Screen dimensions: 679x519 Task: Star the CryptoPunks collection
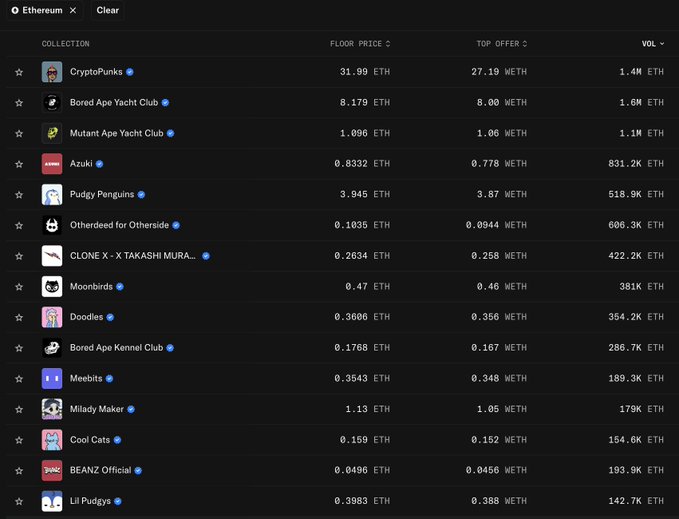[x=19, y=72]
